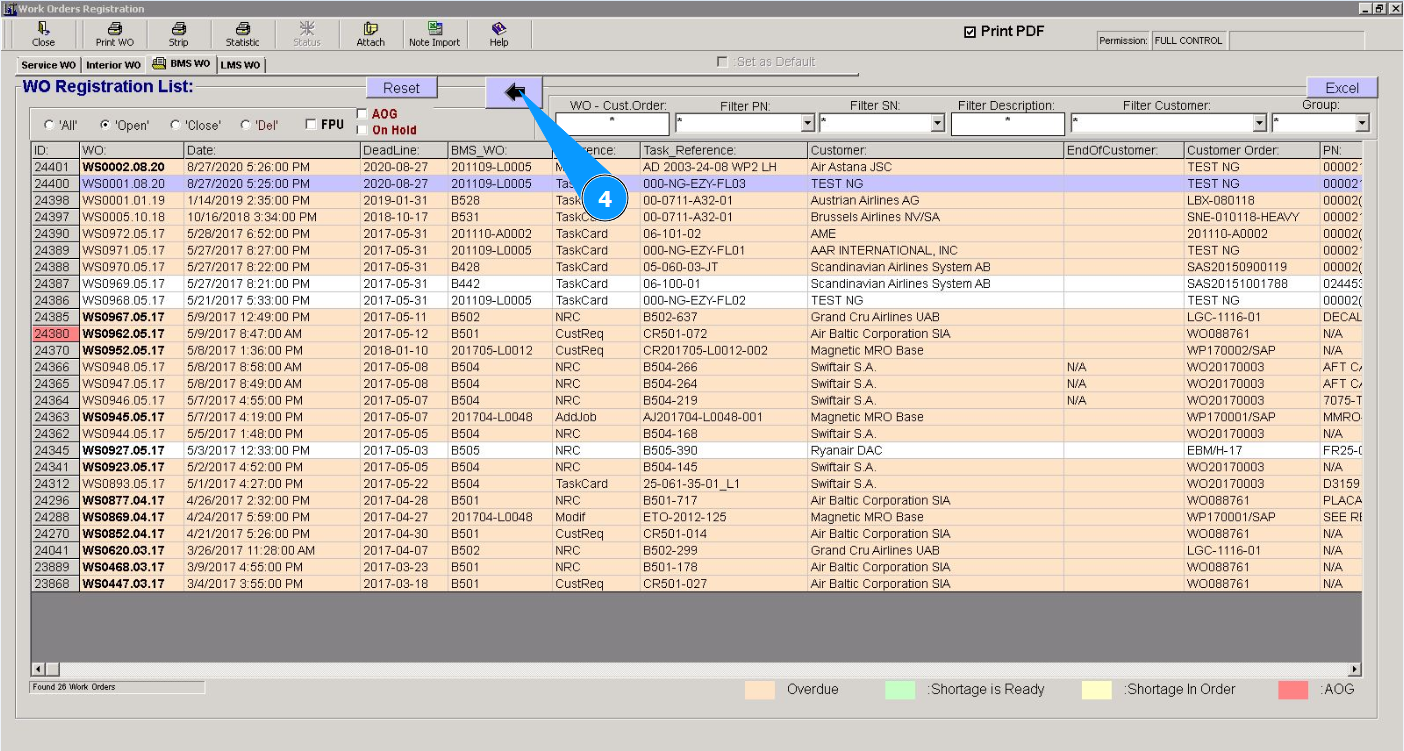The image size is (1404, 751).
Task: Open the Group dropdown list
Action: coord(1362,124)
